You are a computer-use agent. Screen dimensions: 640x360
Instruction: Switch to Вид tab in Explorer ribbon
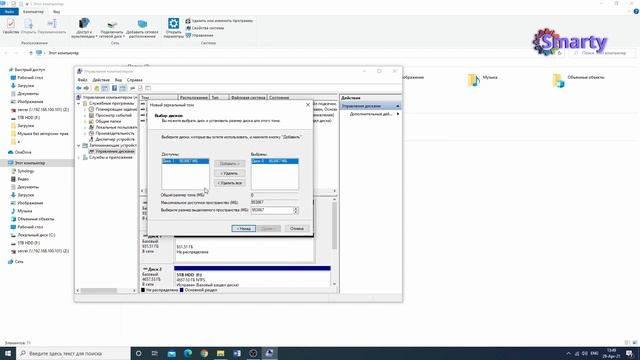coord(56,12)
